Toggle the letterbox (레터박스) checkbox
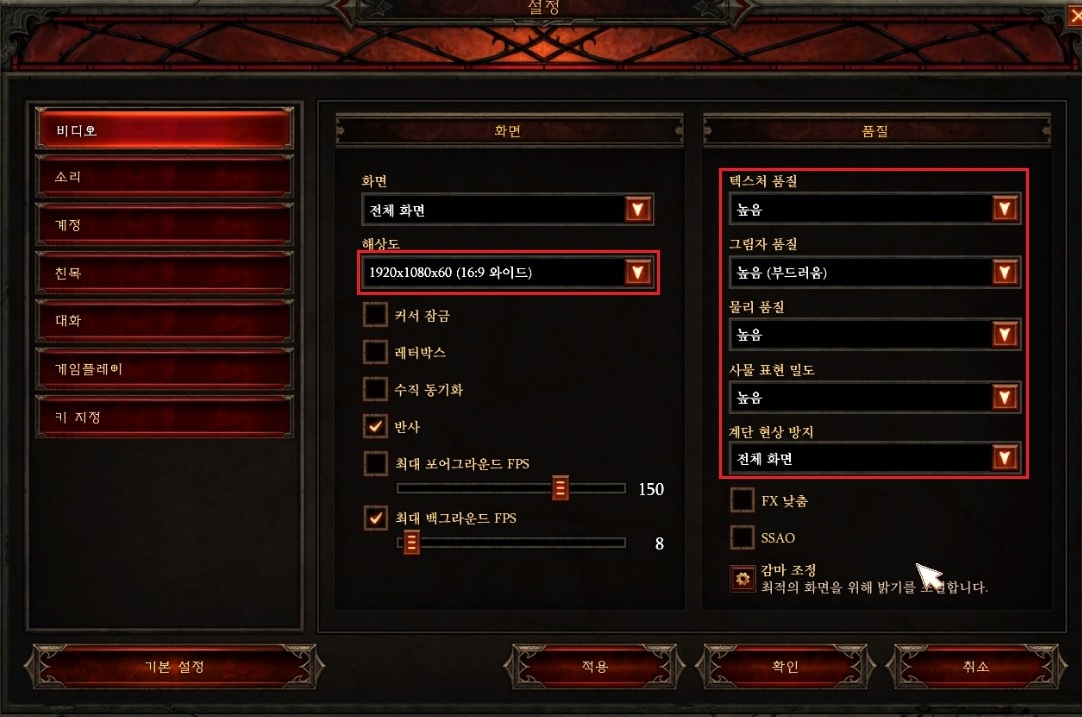 point(375,352)
